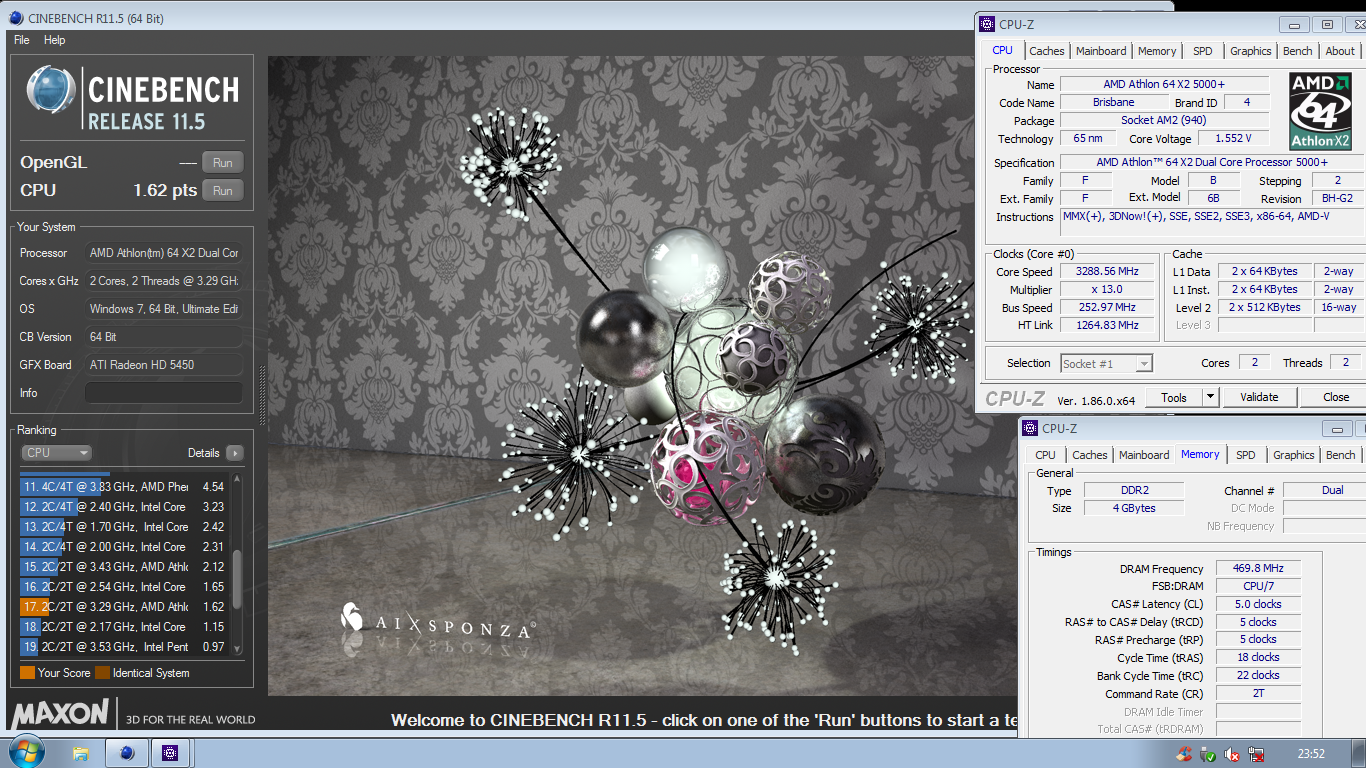The image size is (1366, 768).
Task: Select ranking row 12 scoring 3.23
Action: click(124, 507)
